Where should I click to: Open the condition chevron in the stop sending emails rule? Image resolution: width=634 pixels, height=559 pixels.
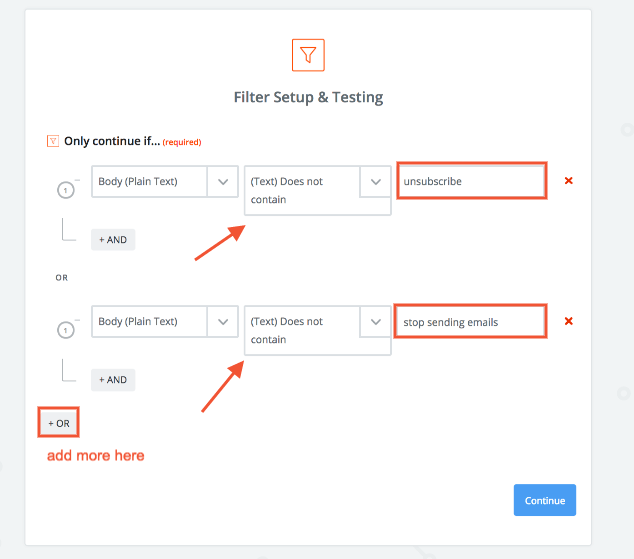click(x=375, y=322)
